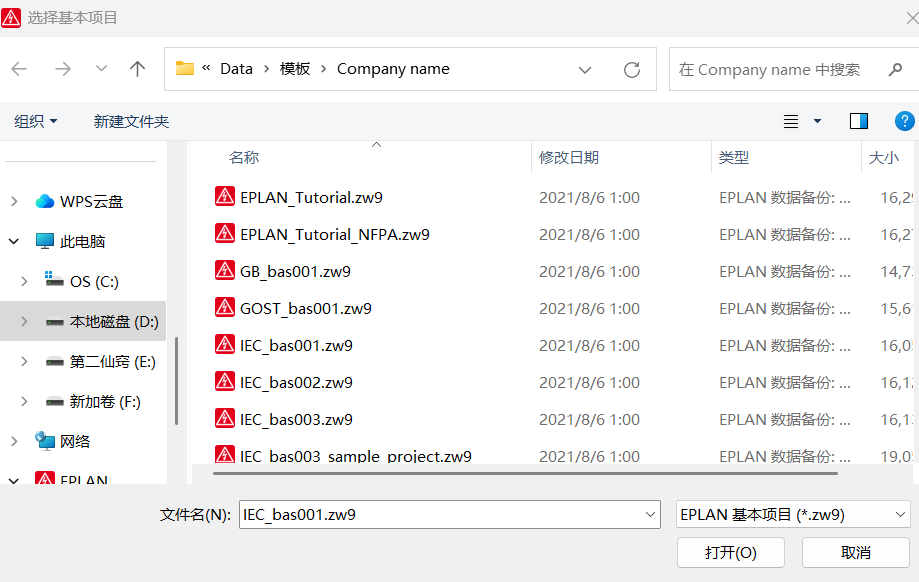This screenshot has width=919, height=582.
Task: Change view with the list view icon
Action: [x=791, y=121]
